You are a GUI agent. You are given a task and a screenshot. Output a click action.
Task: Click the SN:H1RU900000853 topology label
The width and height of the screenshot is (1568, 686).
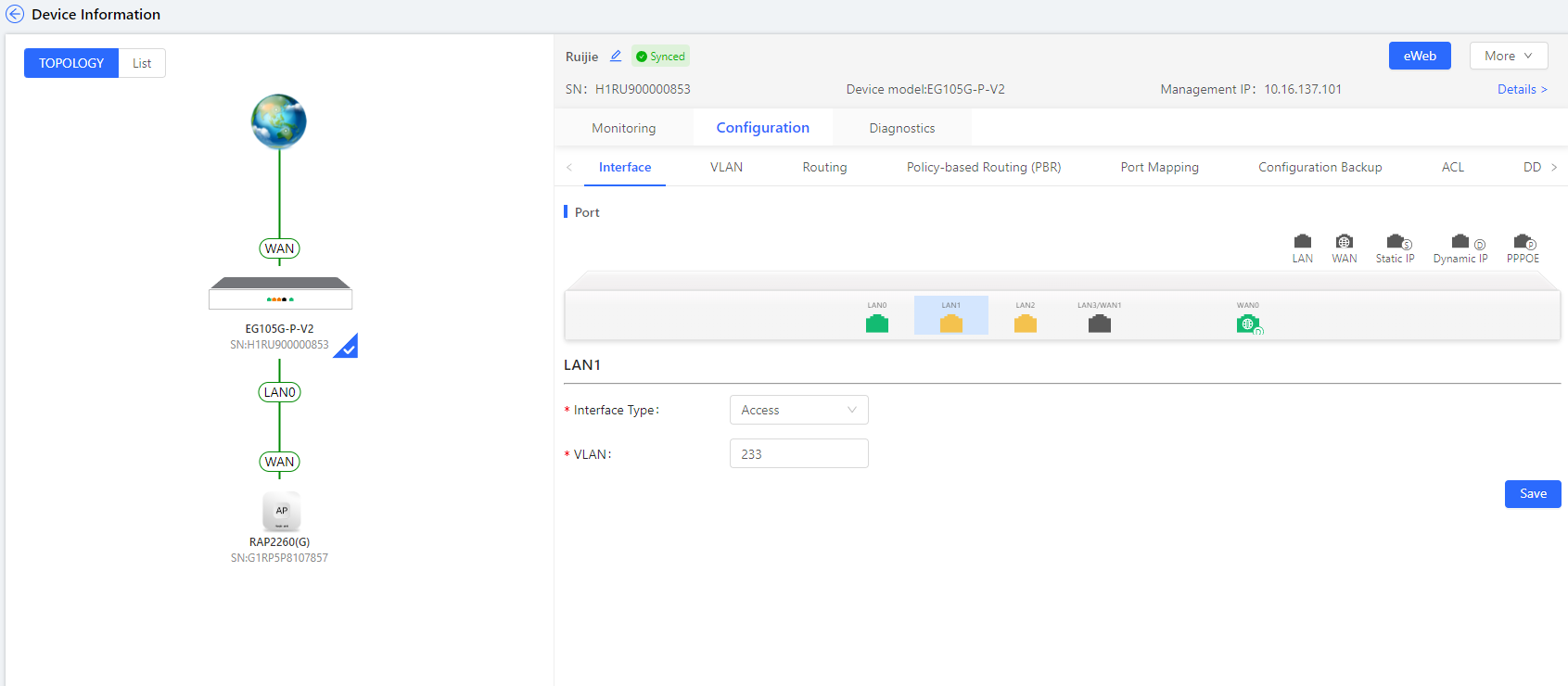tap(279, 345)
